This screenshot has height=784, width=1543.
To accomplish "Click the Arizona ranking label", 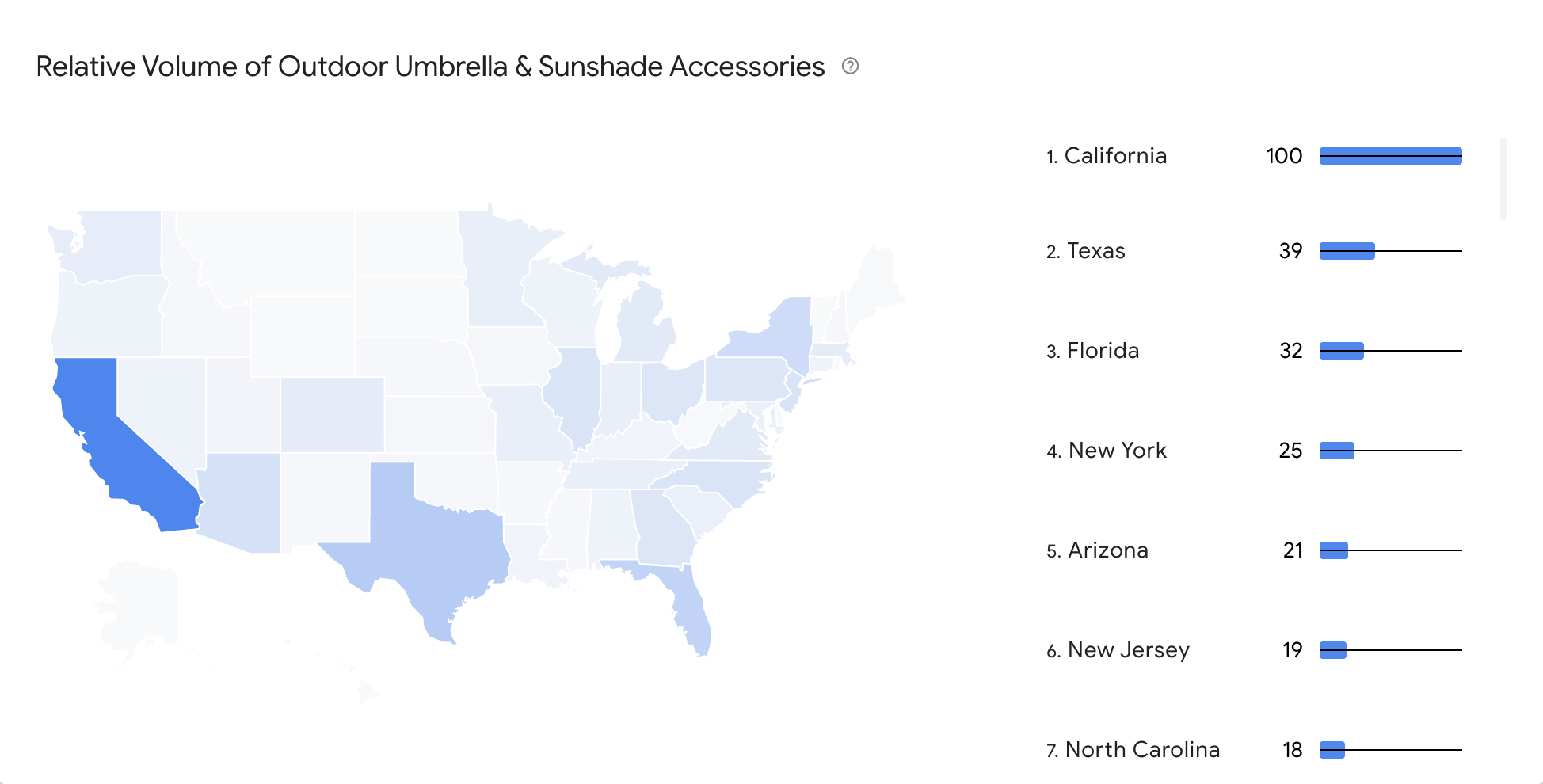I will [1097, 550].
